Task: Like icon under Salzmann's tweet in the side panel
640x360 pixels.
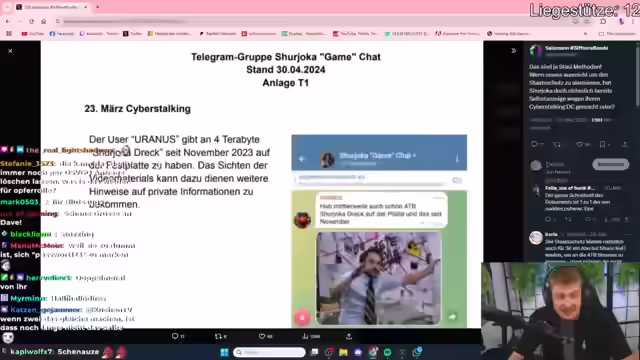Action: (x=579, y=144)
